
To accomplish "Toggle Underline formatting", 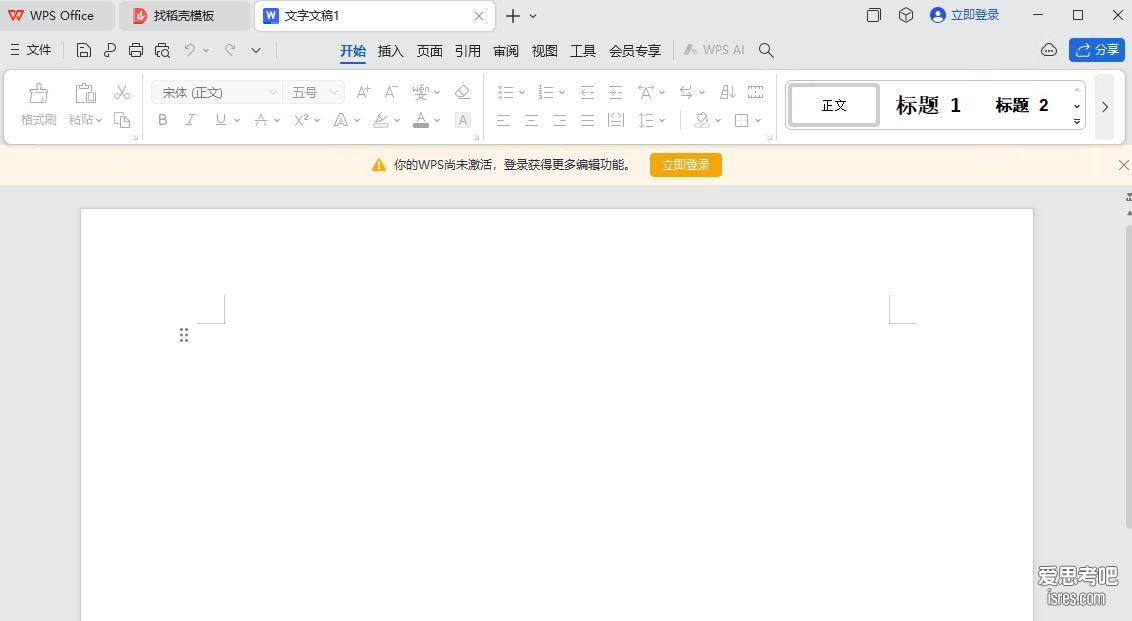I will 220,120.
